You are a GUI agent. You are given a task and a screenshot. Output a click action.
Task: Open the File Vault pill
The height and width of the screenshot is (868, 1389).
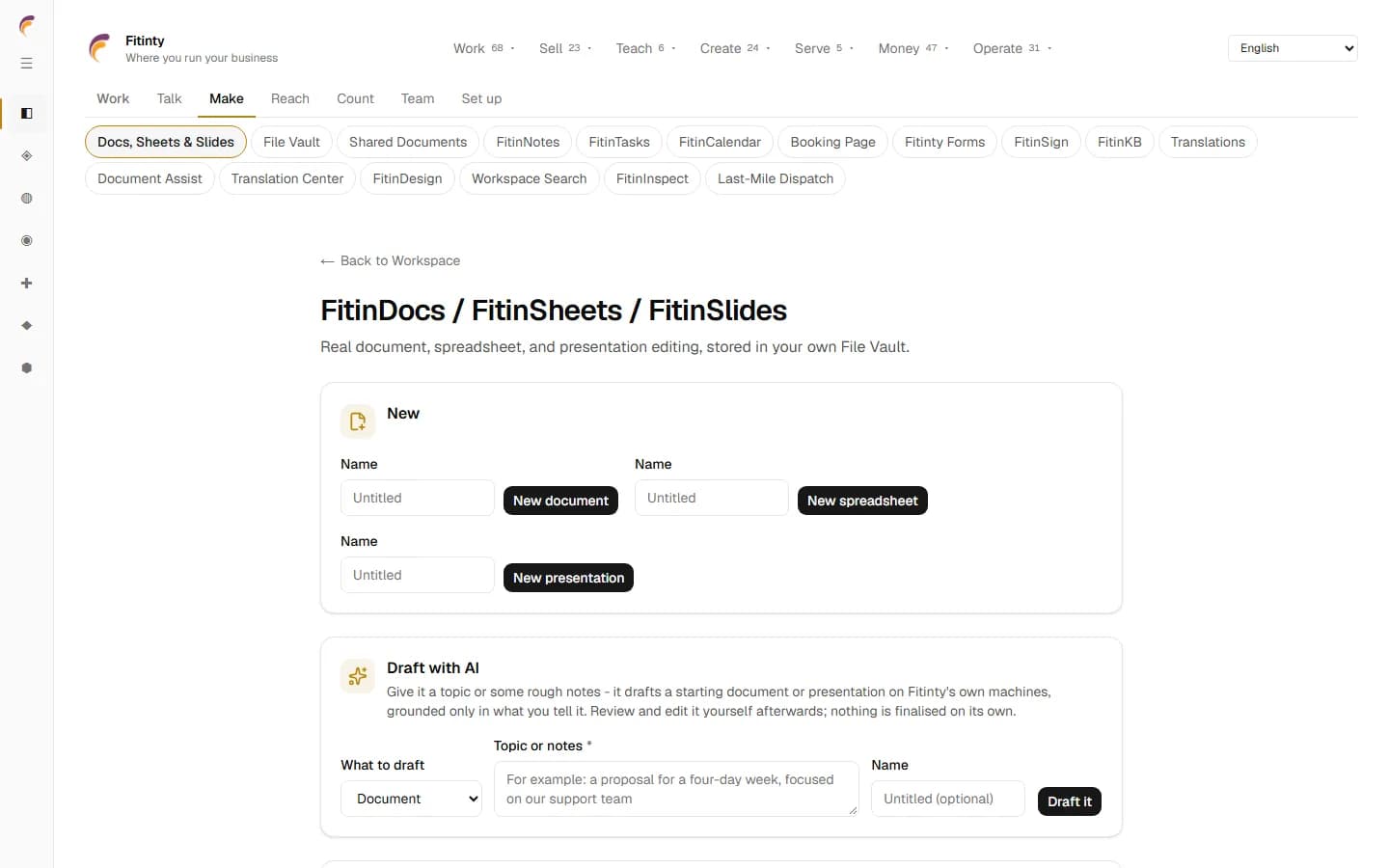pos(291,142)
